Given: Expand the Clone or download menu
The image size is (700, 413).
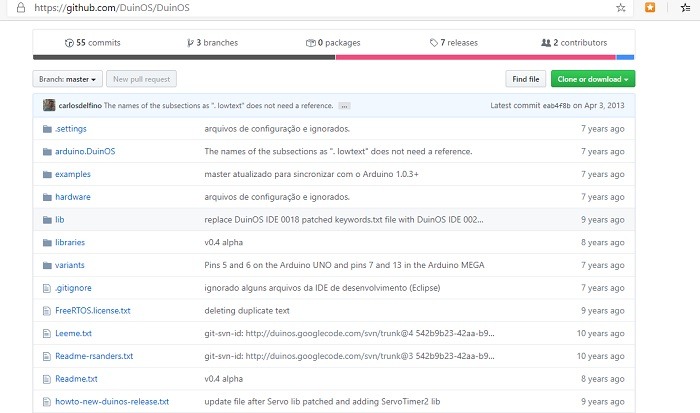Looking at the screenshot, I should 593,79.
